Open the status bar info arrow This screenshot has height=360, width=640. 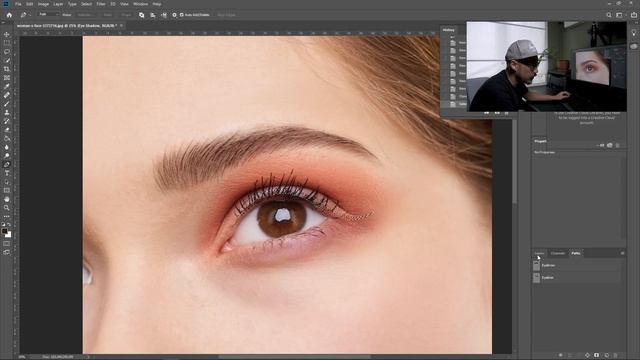pos(88,357)
